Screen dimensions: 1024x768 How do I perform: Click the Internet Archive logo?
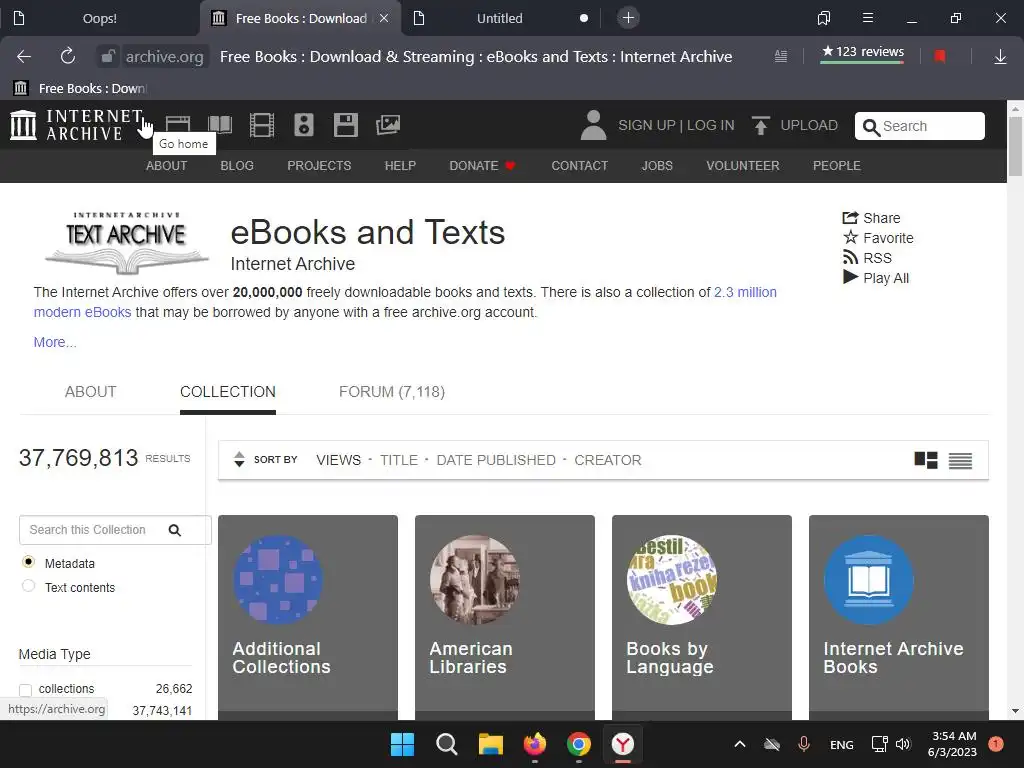pyautogui.click(x=76, y=125)
